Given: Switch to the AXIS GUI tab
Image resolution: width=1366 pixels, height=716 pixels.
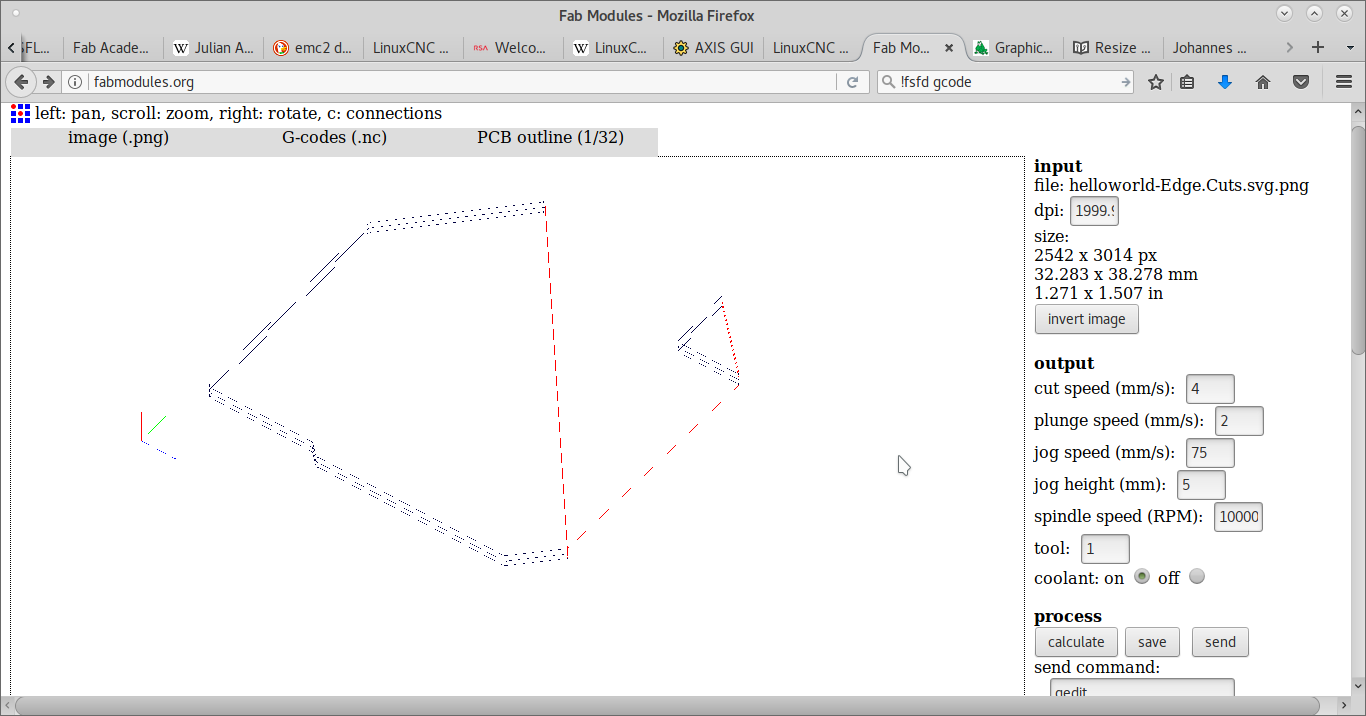Looking at the screenshot, I should (x=713, y=47).
